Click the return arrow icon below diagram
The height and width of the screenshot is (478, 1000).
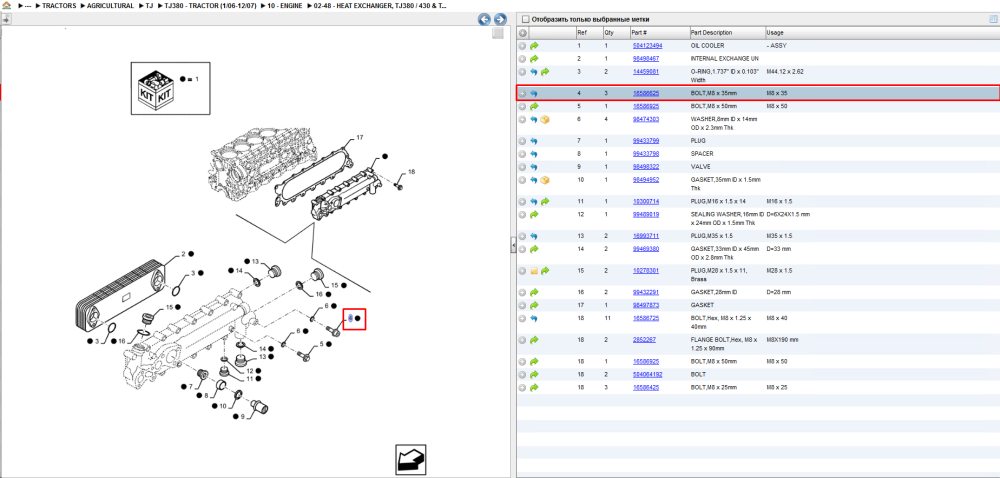point(411,460)
